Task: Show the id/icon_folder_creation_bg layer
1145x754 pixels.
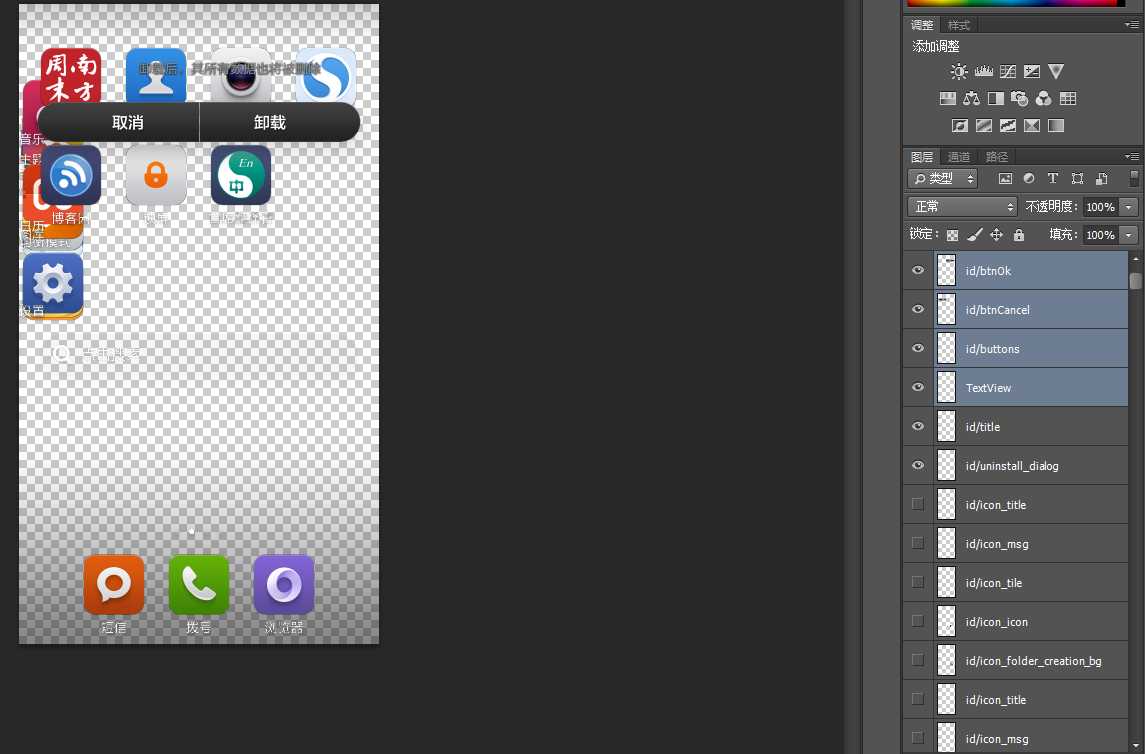Action: pyautogui.click(x=918, y=661)
